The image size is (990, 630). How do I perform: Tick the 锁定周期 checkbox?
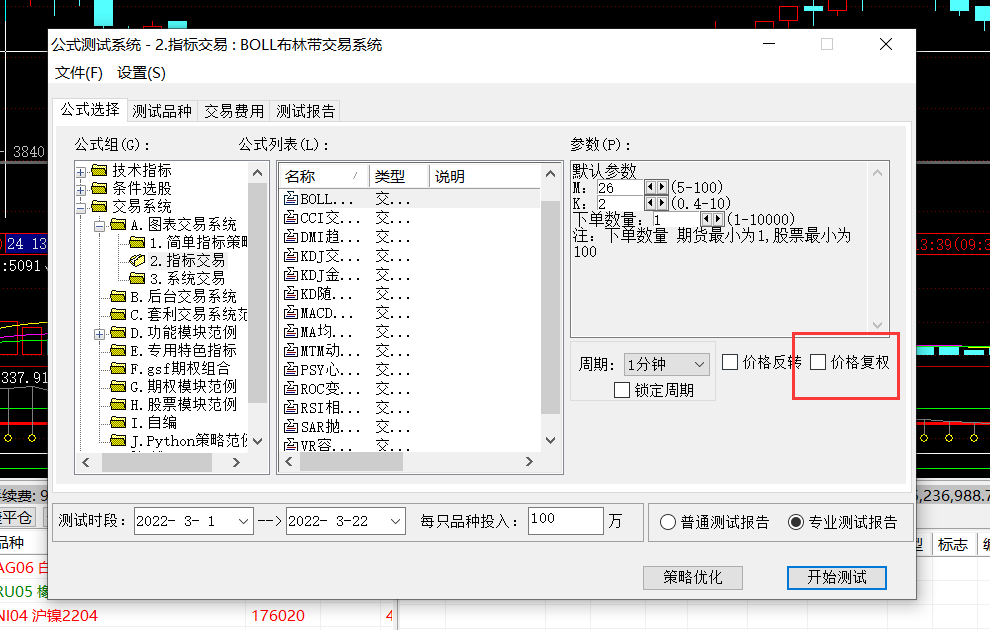(x=622, y=390)
